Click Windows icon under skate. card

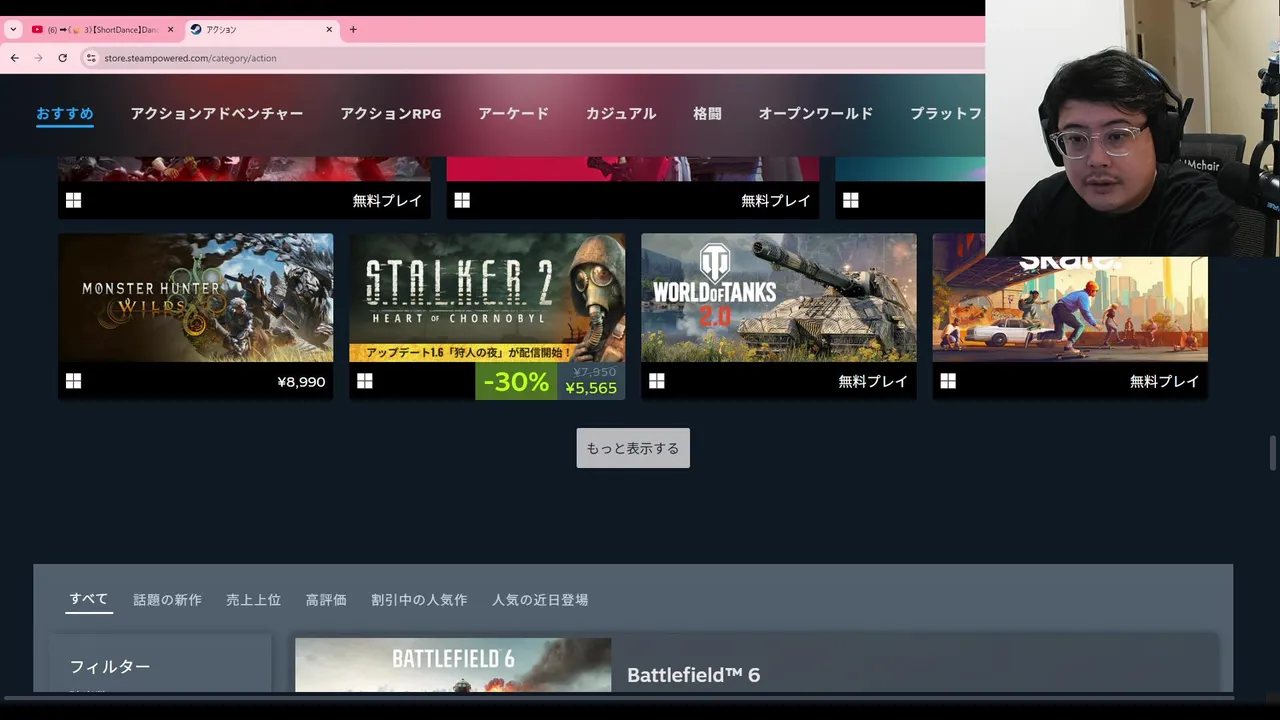click(x=948, y=381)
